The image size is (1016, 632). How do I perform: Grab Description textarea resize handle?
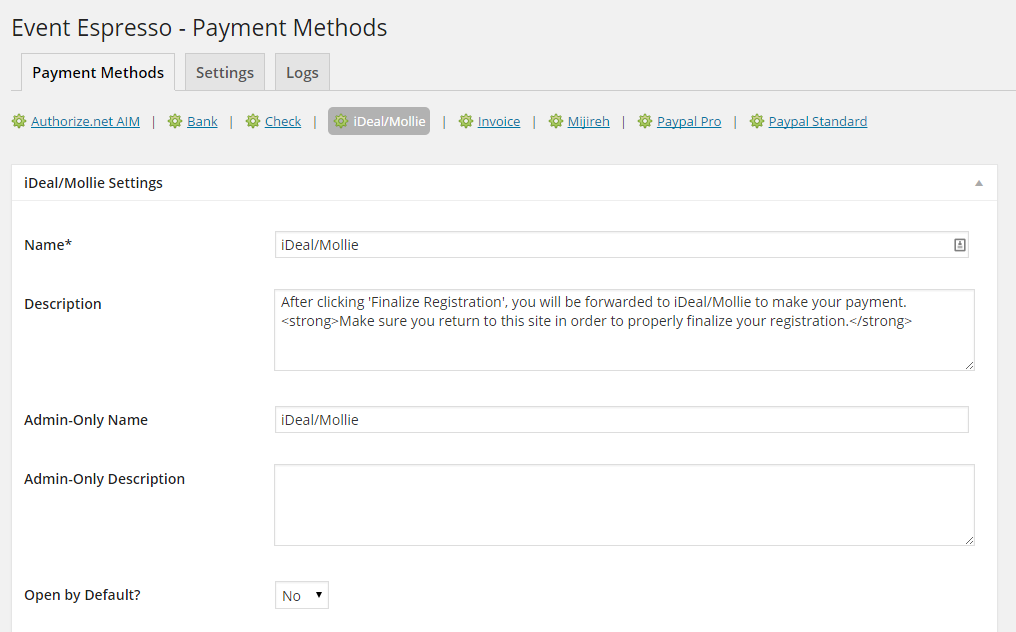(969, 366)
